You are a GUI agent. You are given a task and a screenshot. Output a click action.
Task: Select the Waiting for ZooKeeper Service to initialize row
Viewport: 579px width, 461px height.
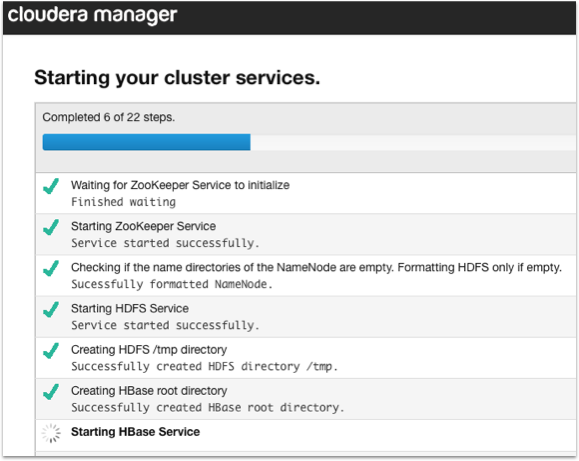click(305, 193)
